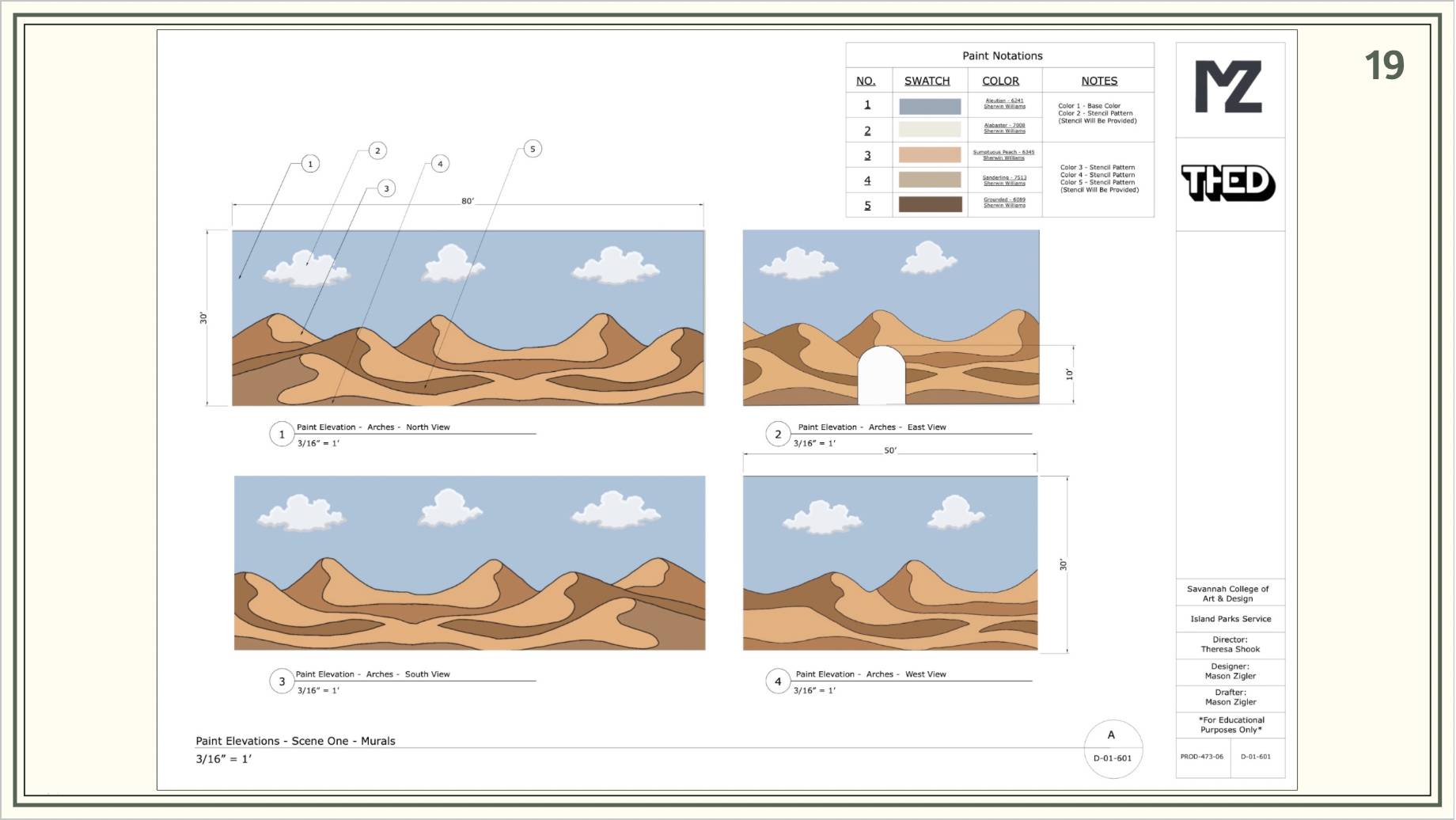Screen dimensions: 1456x820
Task: Click the 'SWATCH' column header
Action: pyautogui.click(x=927, y=81)
